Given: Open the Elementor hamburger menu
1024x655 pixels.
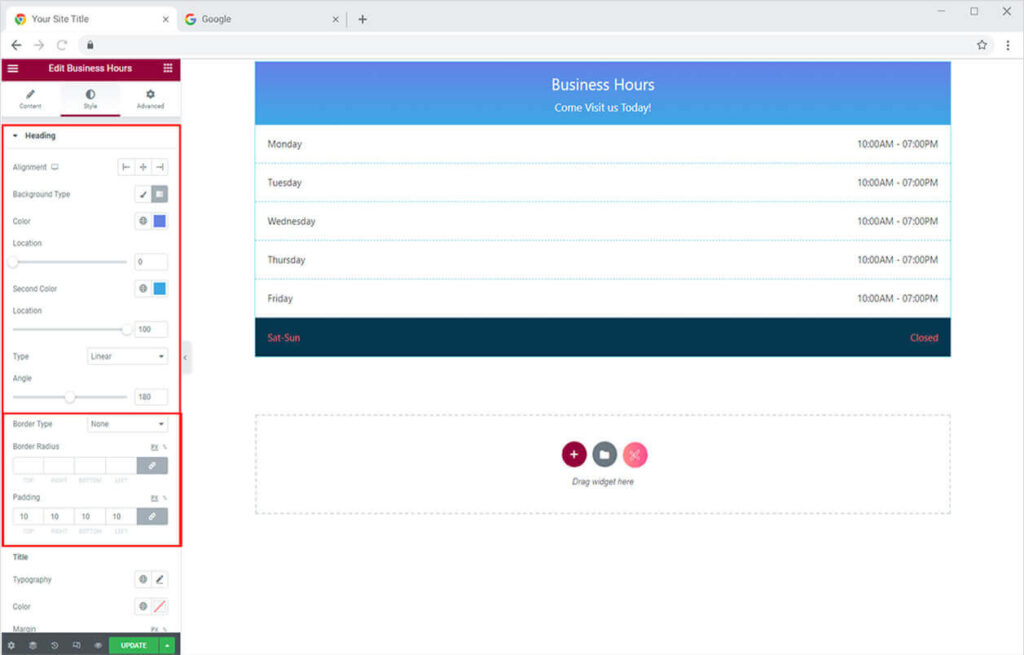Looking at the screenshot, I should pos(12,68).
